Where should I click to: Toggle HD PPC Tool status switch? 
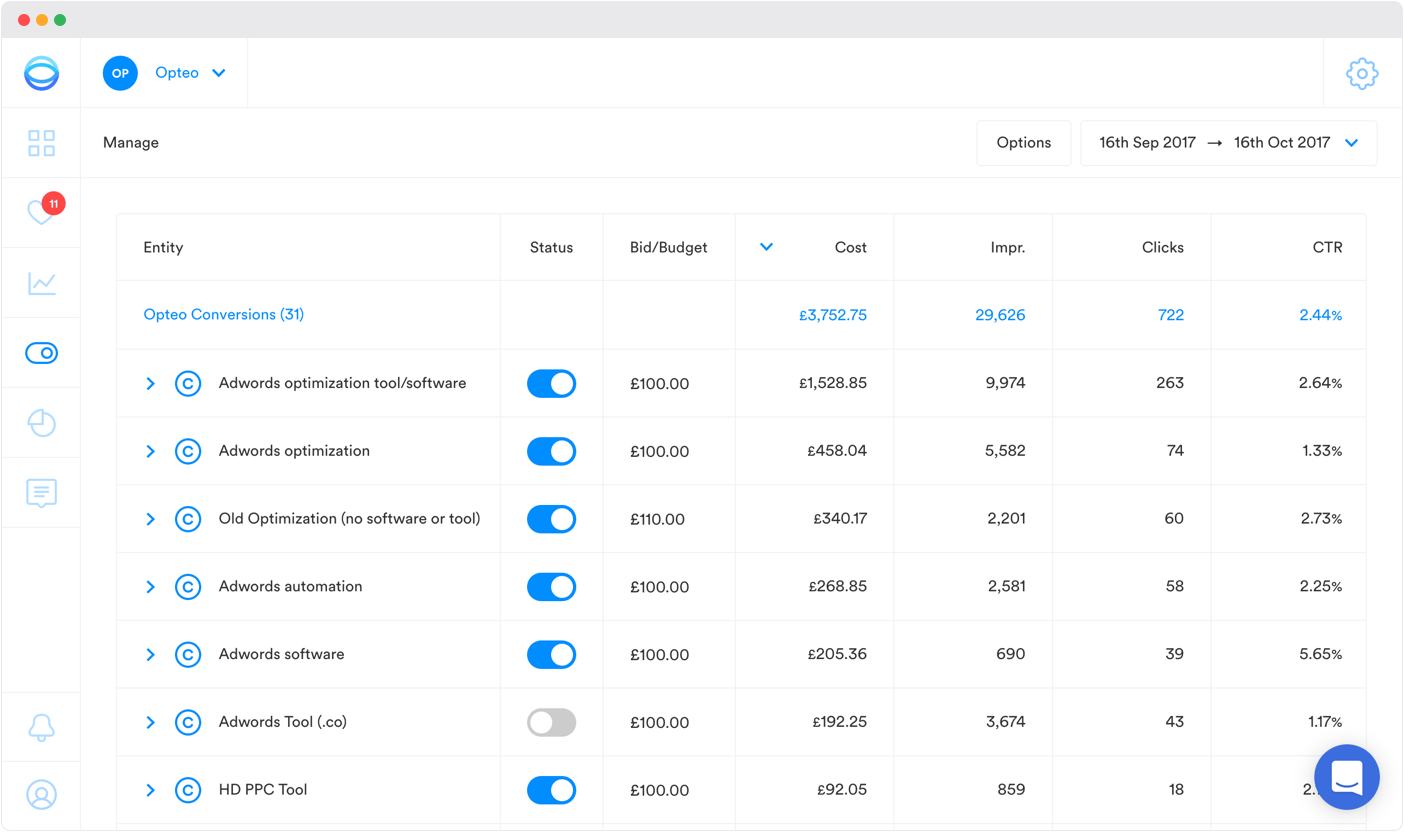coord(552,790)
